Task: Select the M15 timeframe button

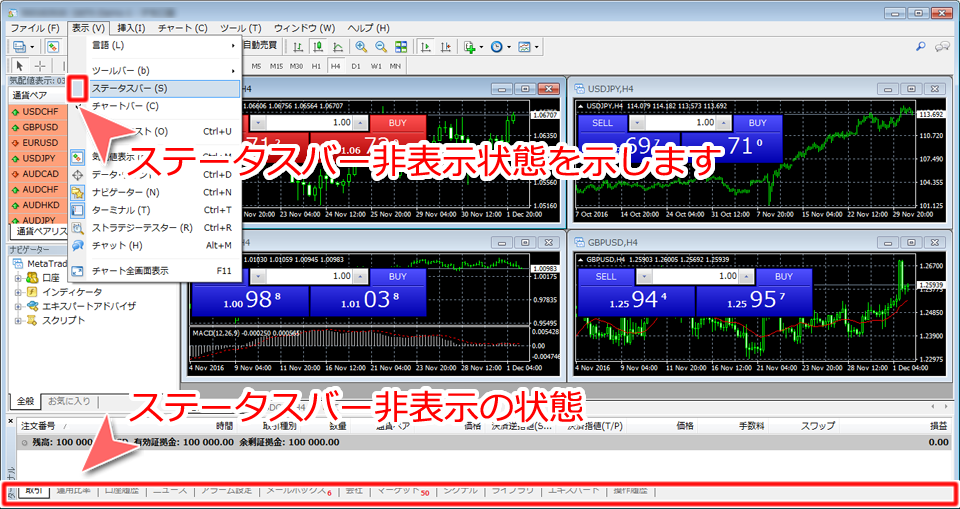Action: pos(276,66)
